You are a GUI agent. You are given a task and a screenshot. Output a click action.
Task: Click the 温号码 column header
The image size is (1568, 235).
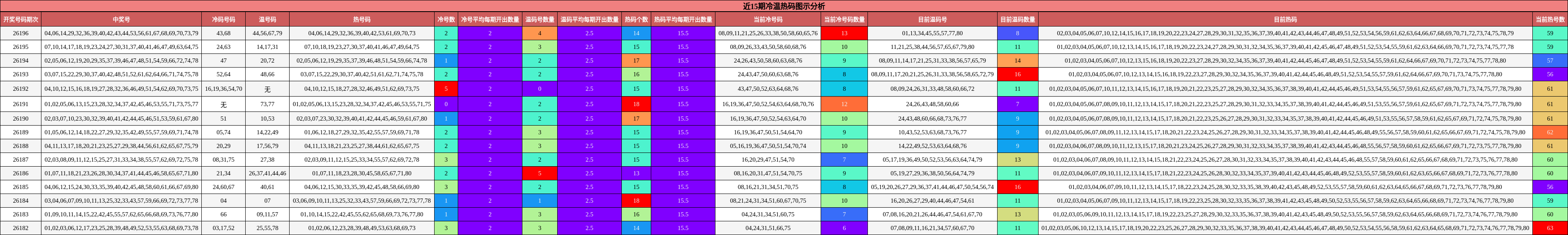pyautogui.click(x=267, y=19)
